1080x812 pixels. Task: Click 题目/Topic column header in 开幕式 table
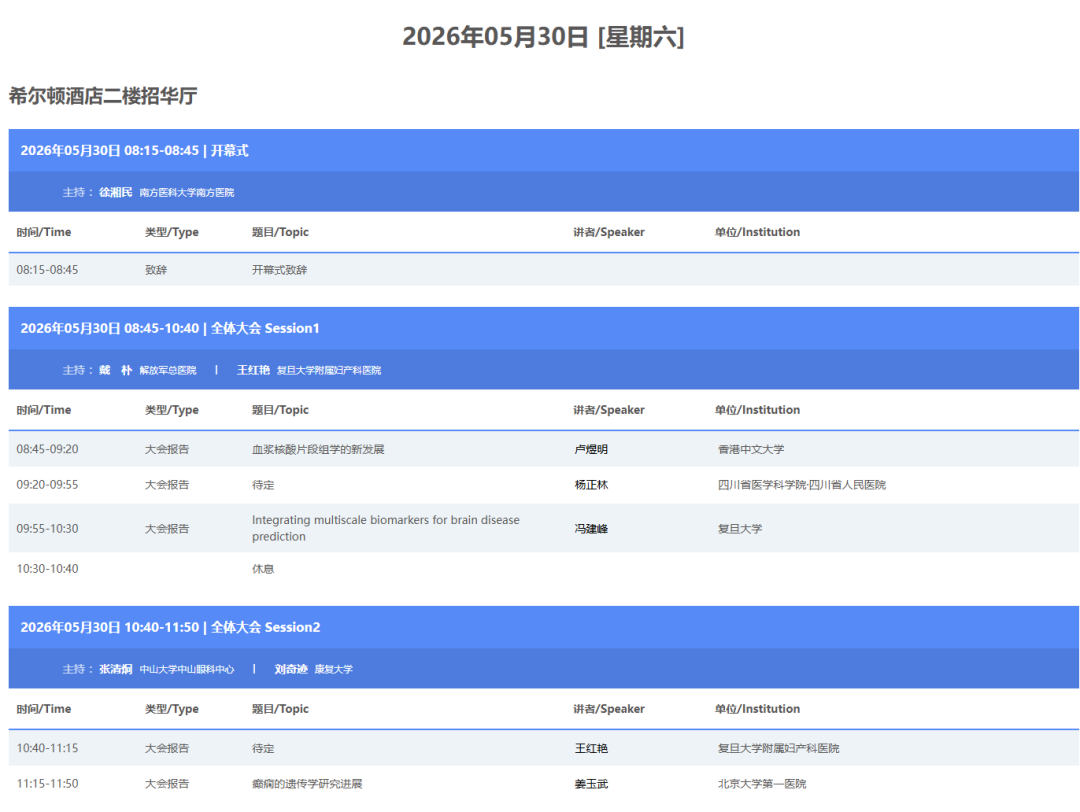pos(280,232)
